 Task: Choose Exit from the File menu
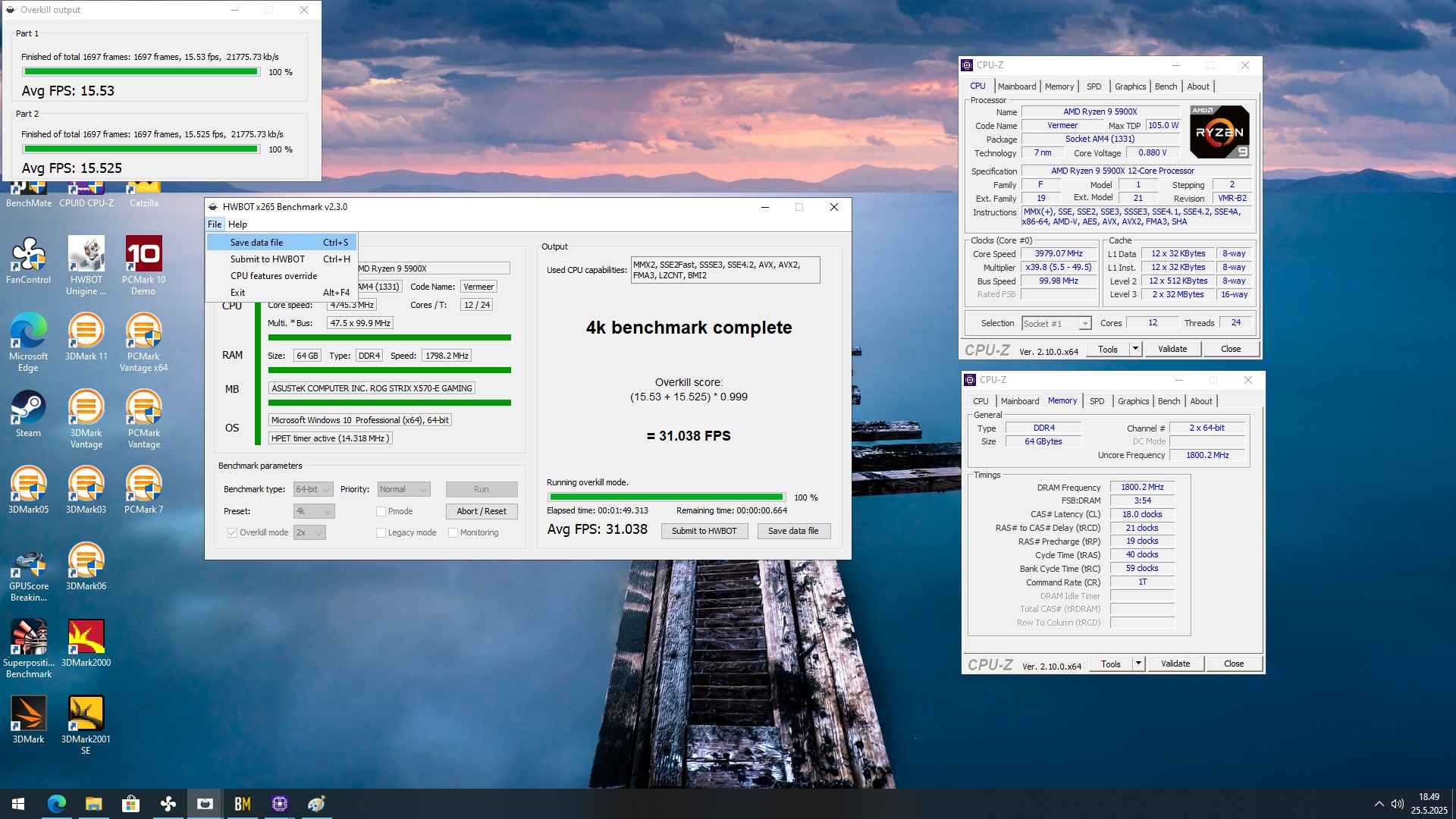pos(281,293)
